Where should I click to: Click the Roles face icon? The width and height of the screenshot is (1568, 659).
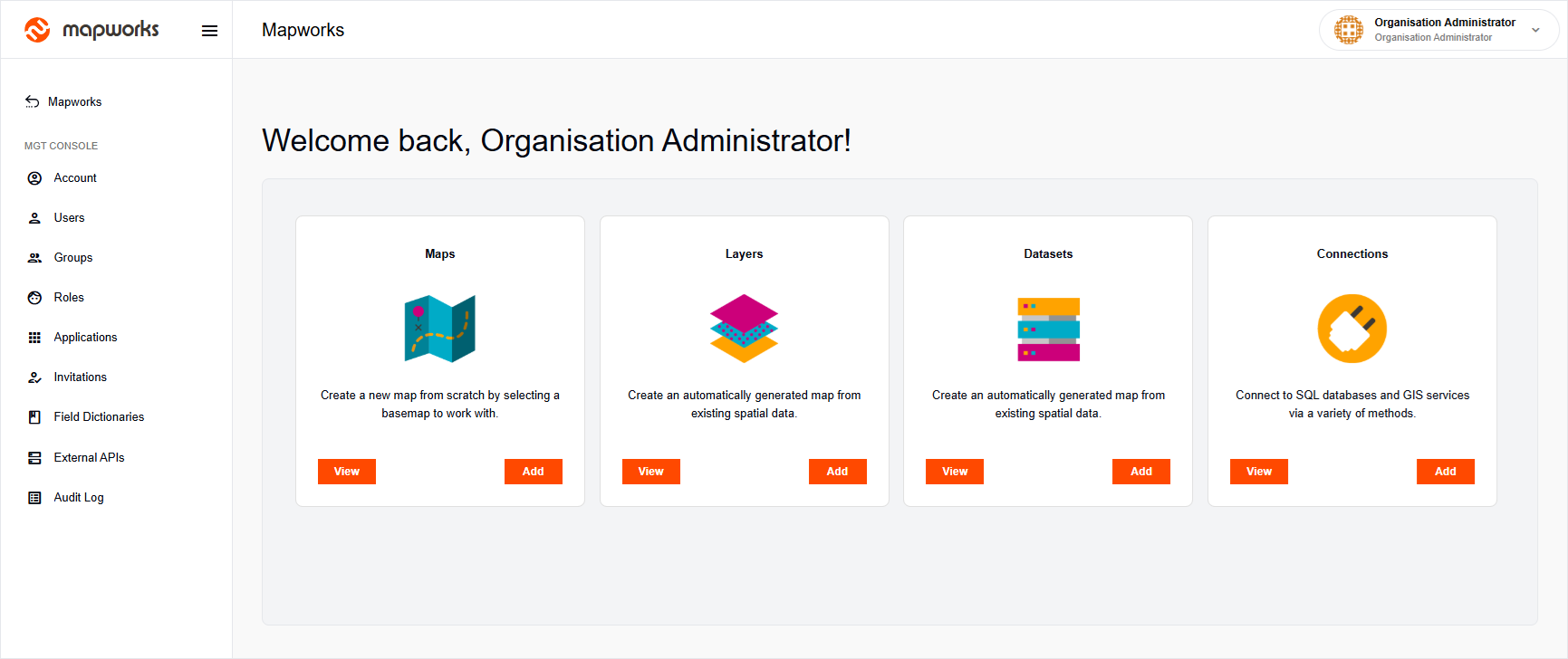pos(34,298)
